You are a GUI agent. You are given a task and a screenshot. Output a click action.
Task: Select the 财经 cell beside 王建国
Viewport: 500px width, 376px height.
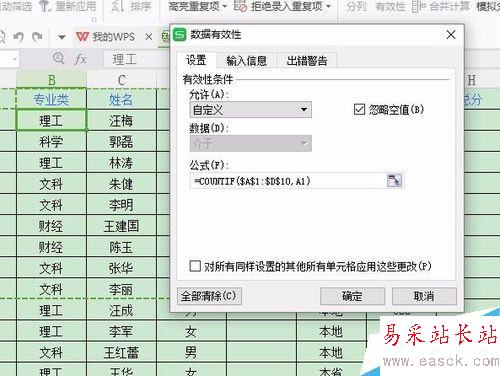(51, 226)
